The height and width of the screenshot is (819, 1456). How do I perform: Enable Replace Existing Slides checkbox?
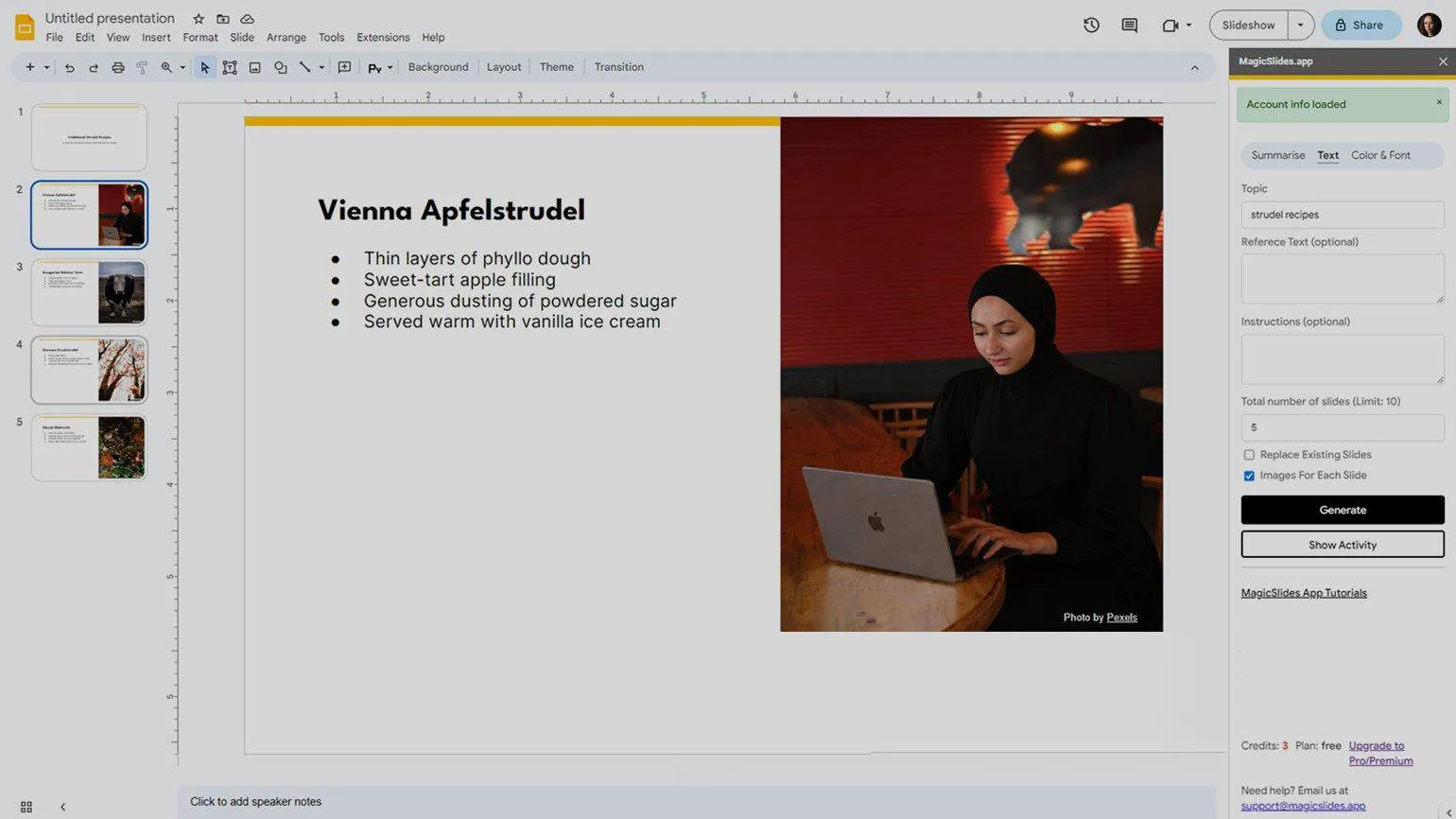pyautogui.click(x=1249, y=455)
